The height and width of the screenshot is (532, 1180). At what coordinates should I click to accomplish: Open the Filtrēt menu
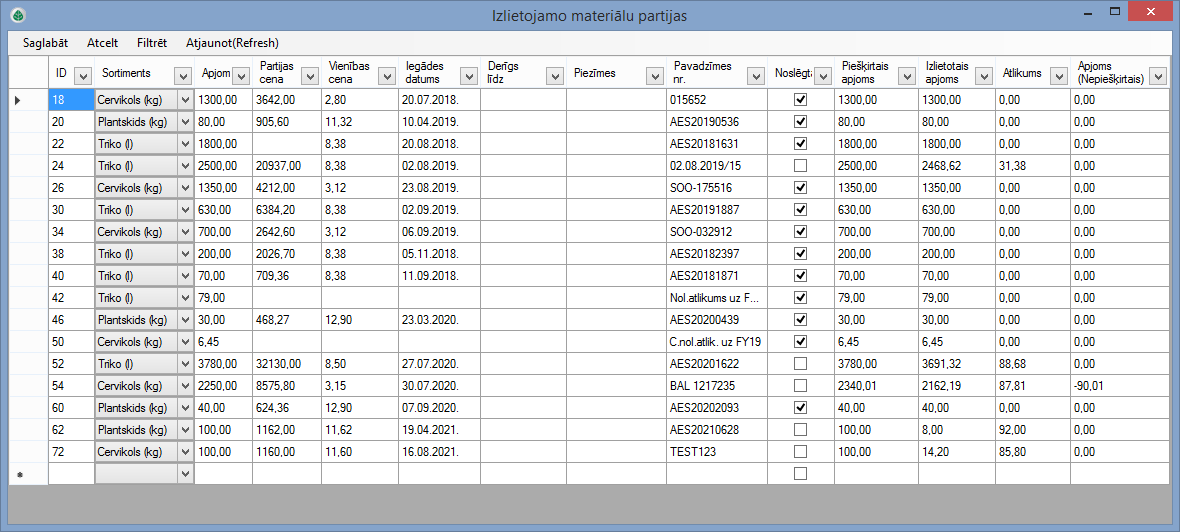[152, 43]
